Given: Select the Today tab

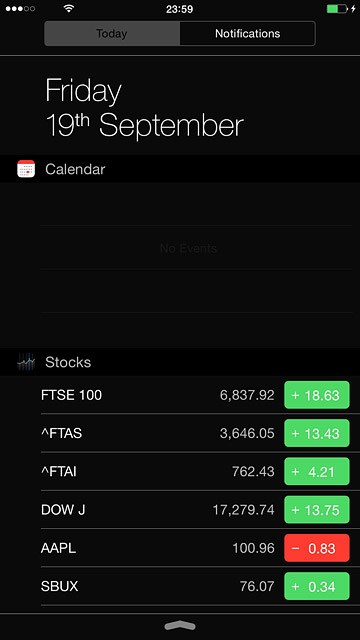Looking at the screenshot, I should (x=112, y=33).
